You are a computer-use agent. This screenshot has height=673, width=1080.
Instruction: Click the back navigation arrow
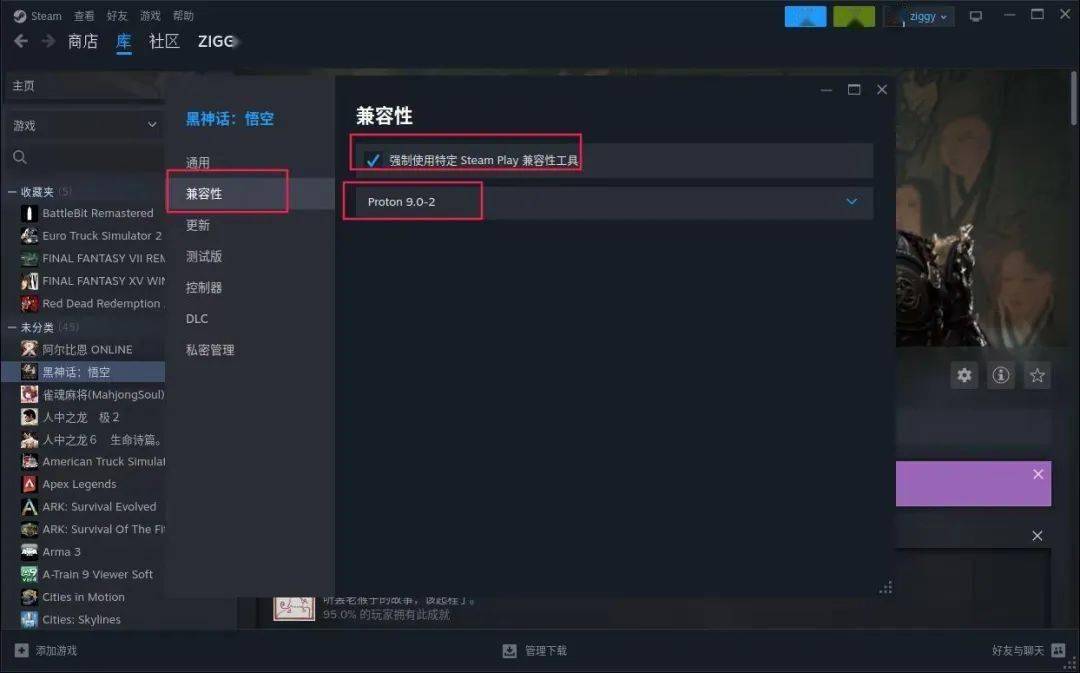pyautogui.click(x=21, y=41)
